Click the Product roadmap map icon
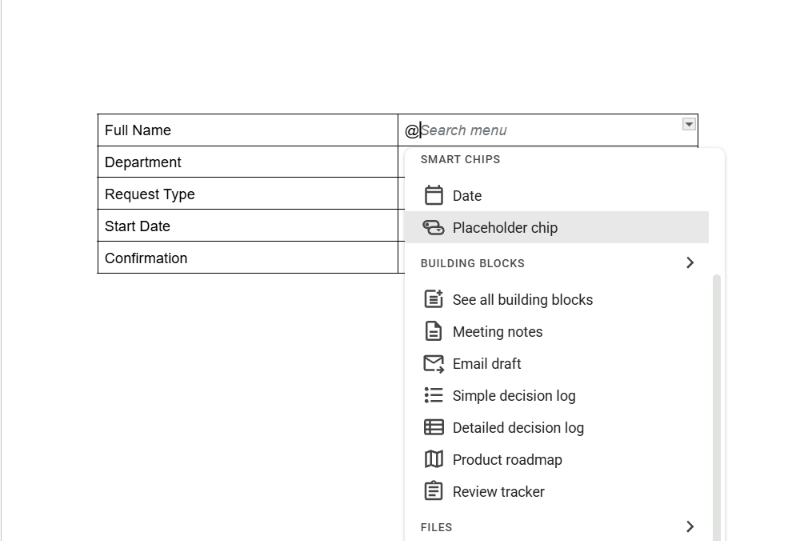 tap(433, 459)
